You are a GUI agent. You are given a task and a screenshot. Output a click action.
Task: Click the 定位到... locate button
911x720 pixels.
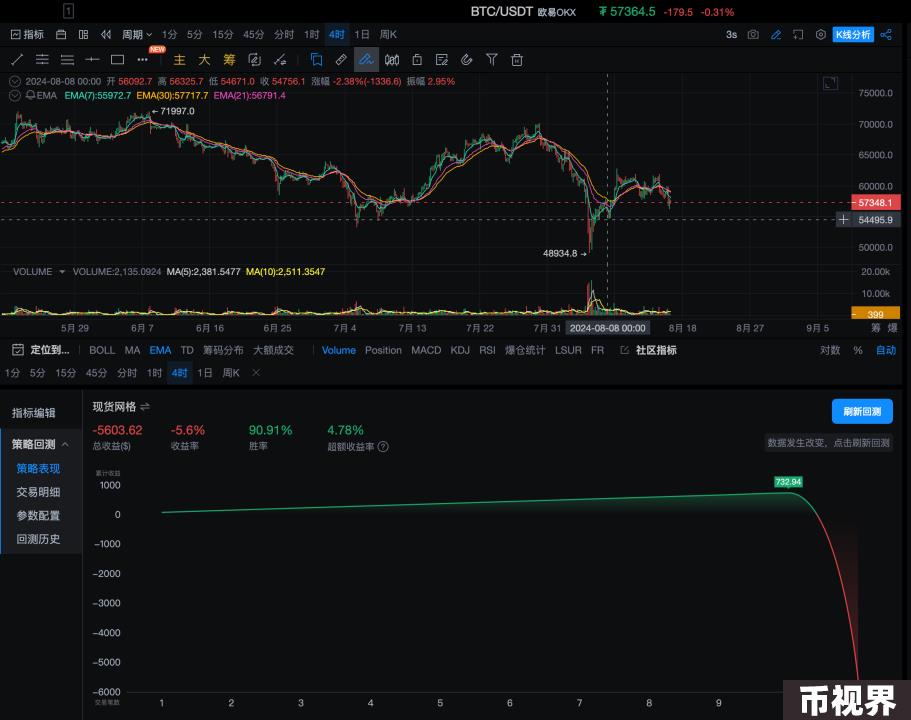coord(49,350)
